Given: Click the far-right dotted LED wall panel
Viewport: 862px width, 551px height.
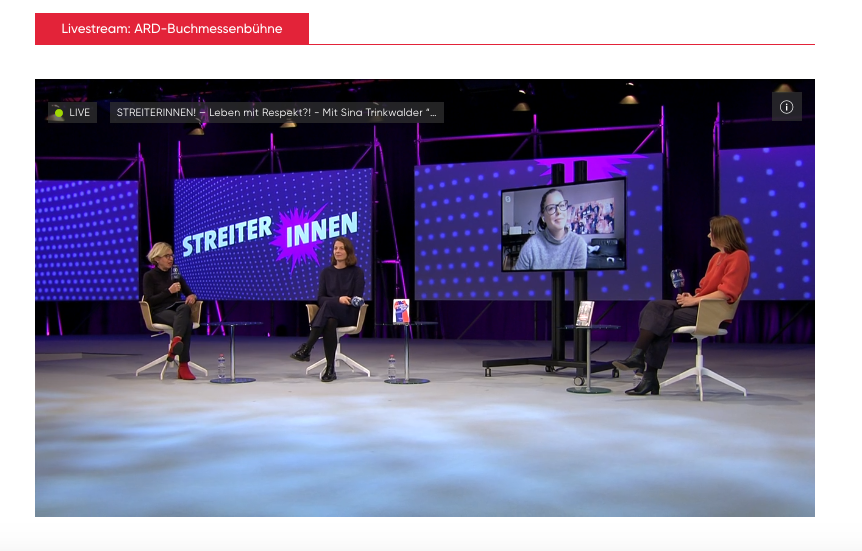Looking at the screenshot, I should point(766,220).
